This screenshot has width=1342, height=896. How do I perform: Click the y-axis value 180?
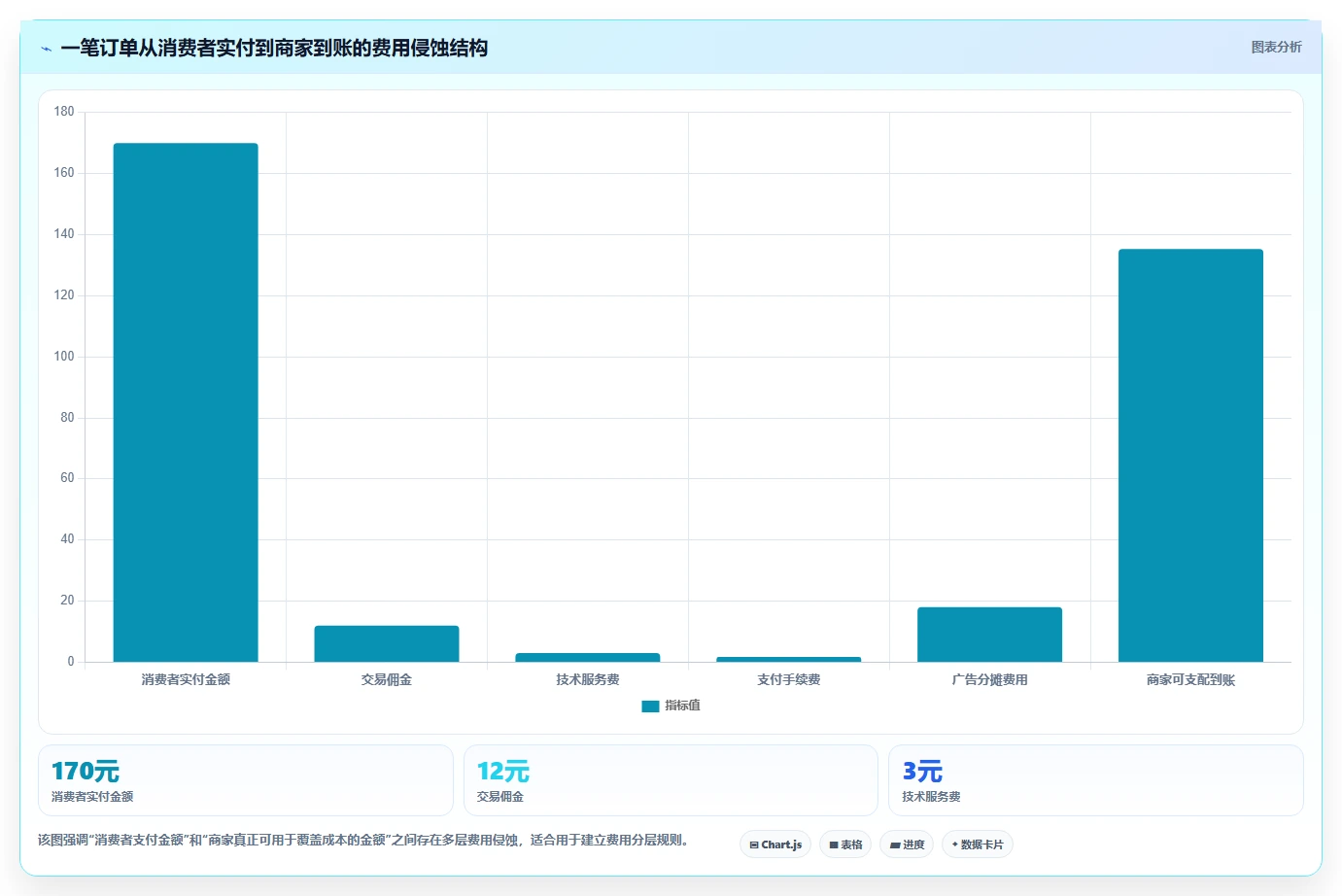(x=64, y=112)
